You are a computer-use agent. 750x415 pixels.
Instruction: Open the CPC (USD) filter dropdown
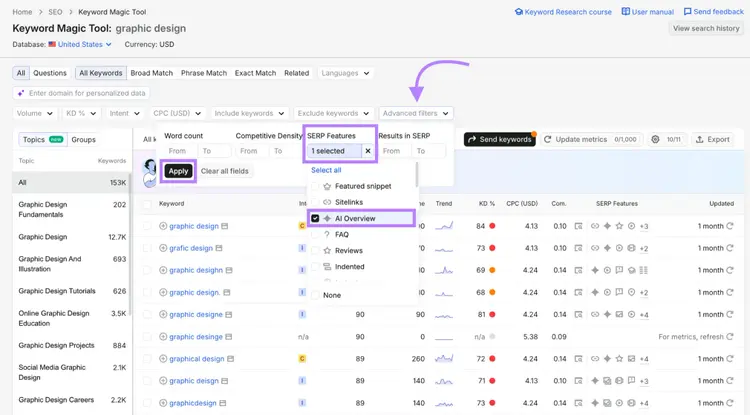(177, 113)
